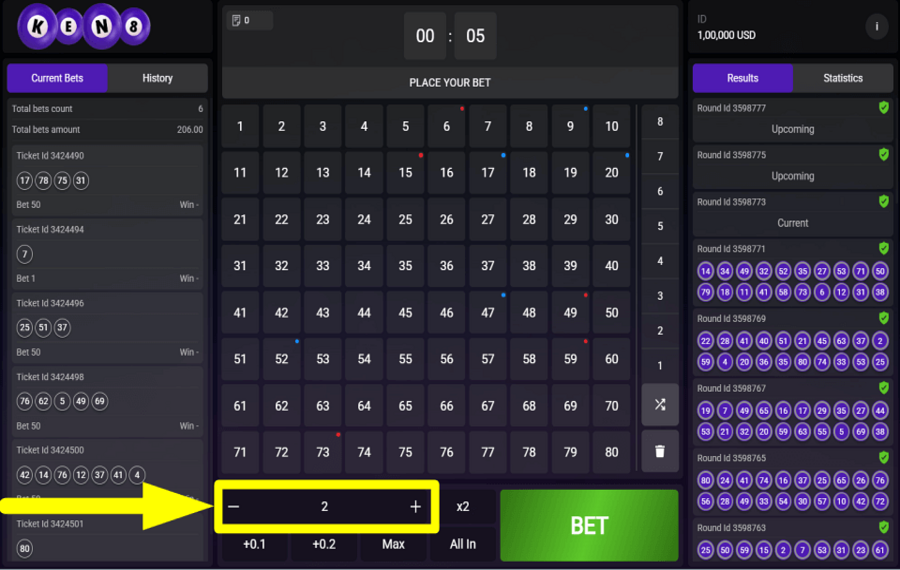Click green verified shield for Round 3598777
The width and height of the screenshot is (900, 570).
[x=883, y=108]
